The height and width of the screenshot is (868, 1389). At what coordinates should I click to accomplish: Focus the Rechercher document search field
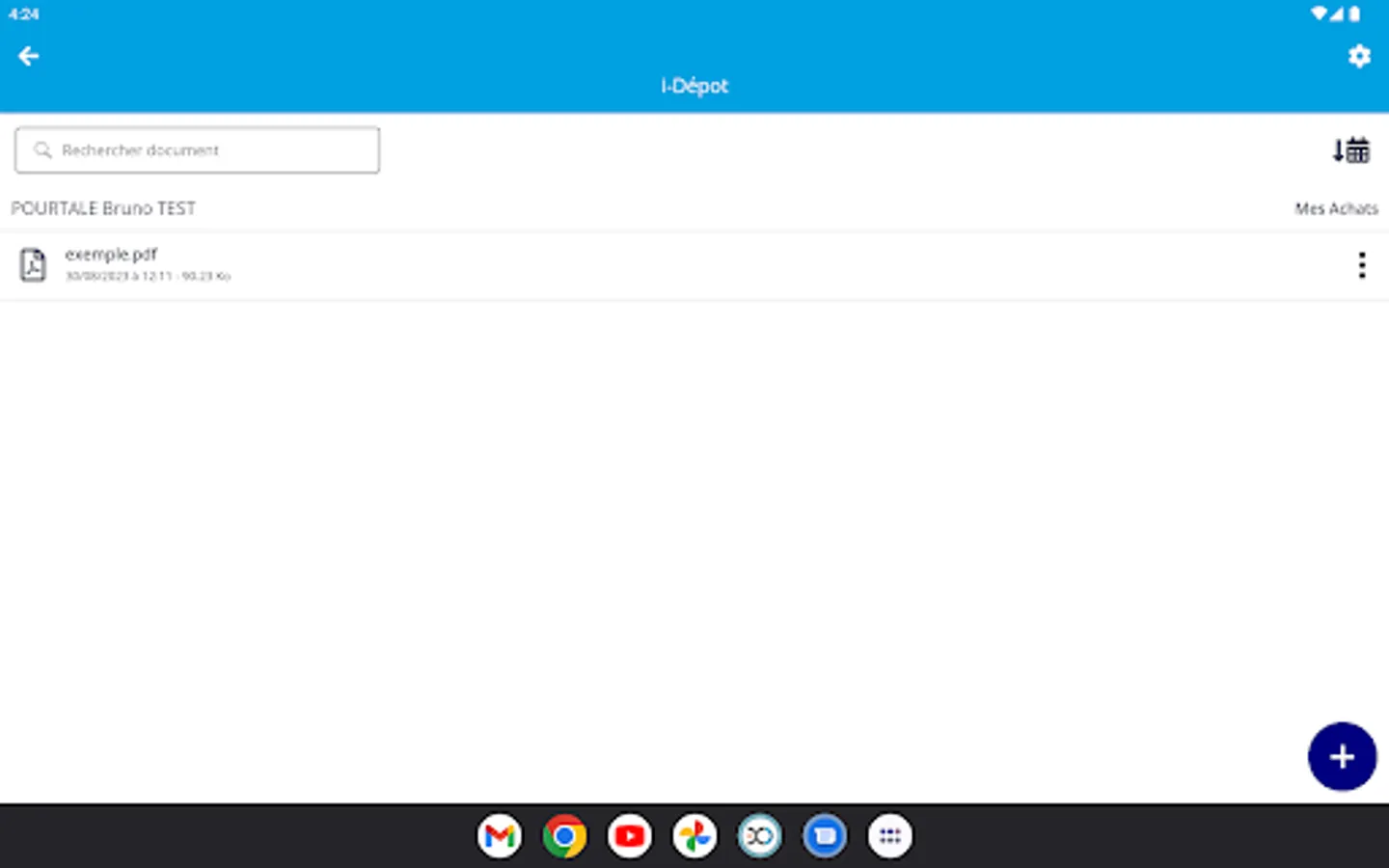tap(198, 150)
